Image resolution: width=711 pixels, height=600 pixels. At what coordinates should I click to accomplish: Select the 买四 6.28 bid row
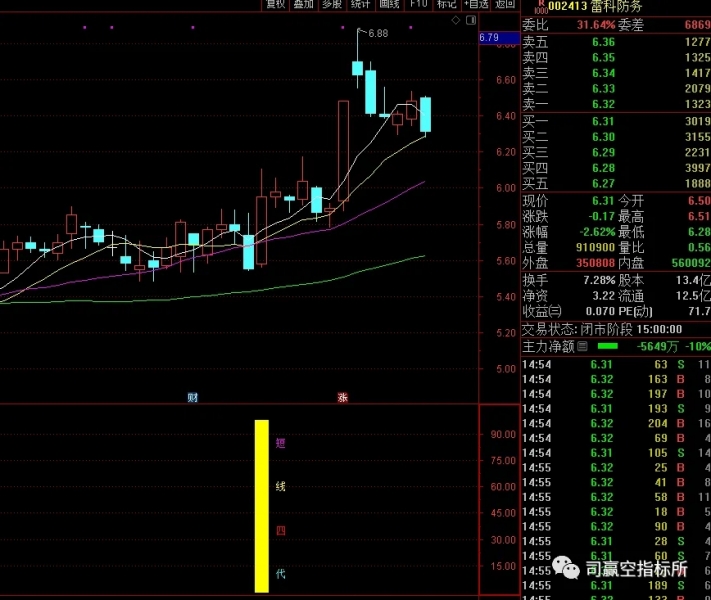616,168
